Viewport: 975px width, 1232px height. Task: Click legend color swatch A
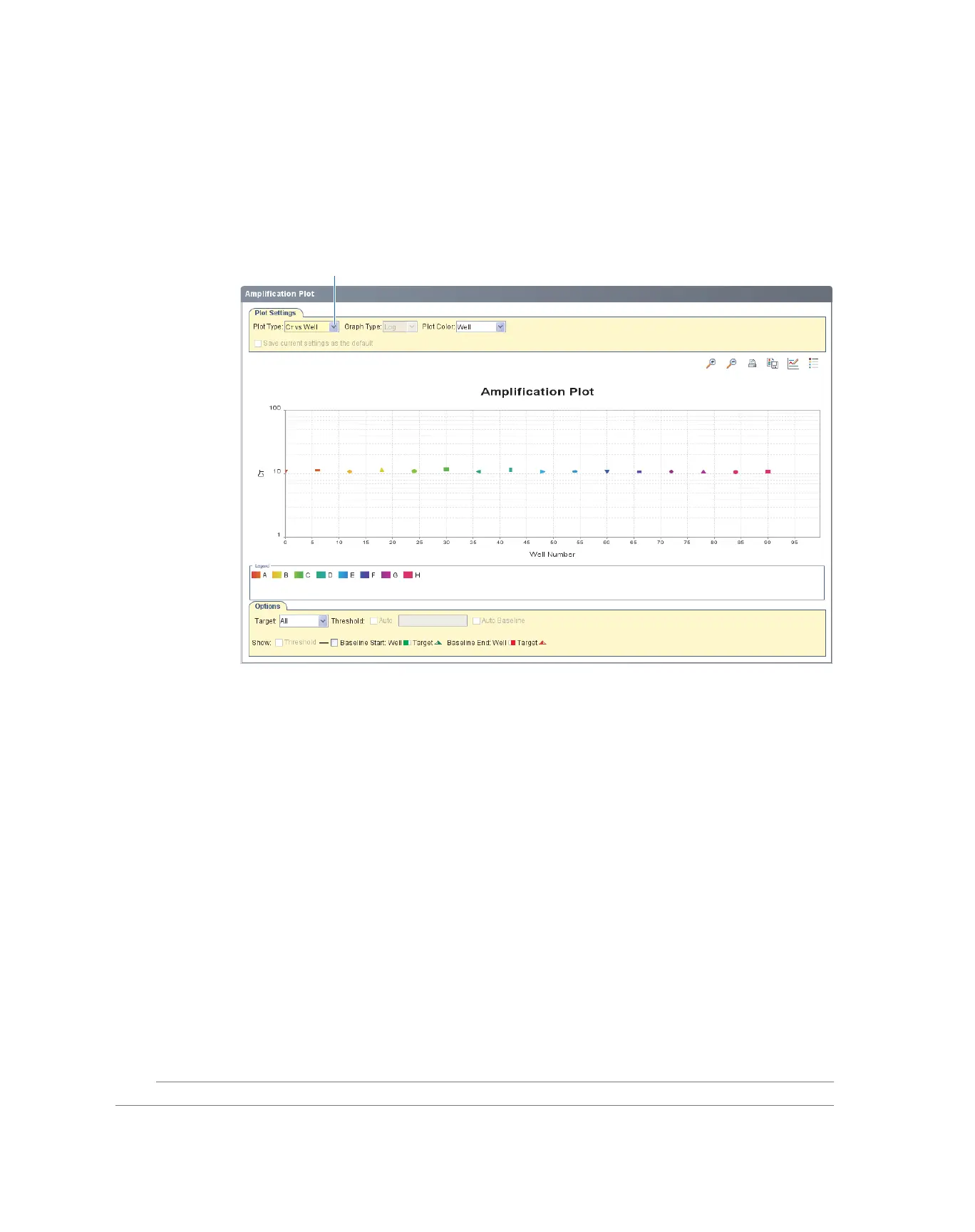pos(256,575)
